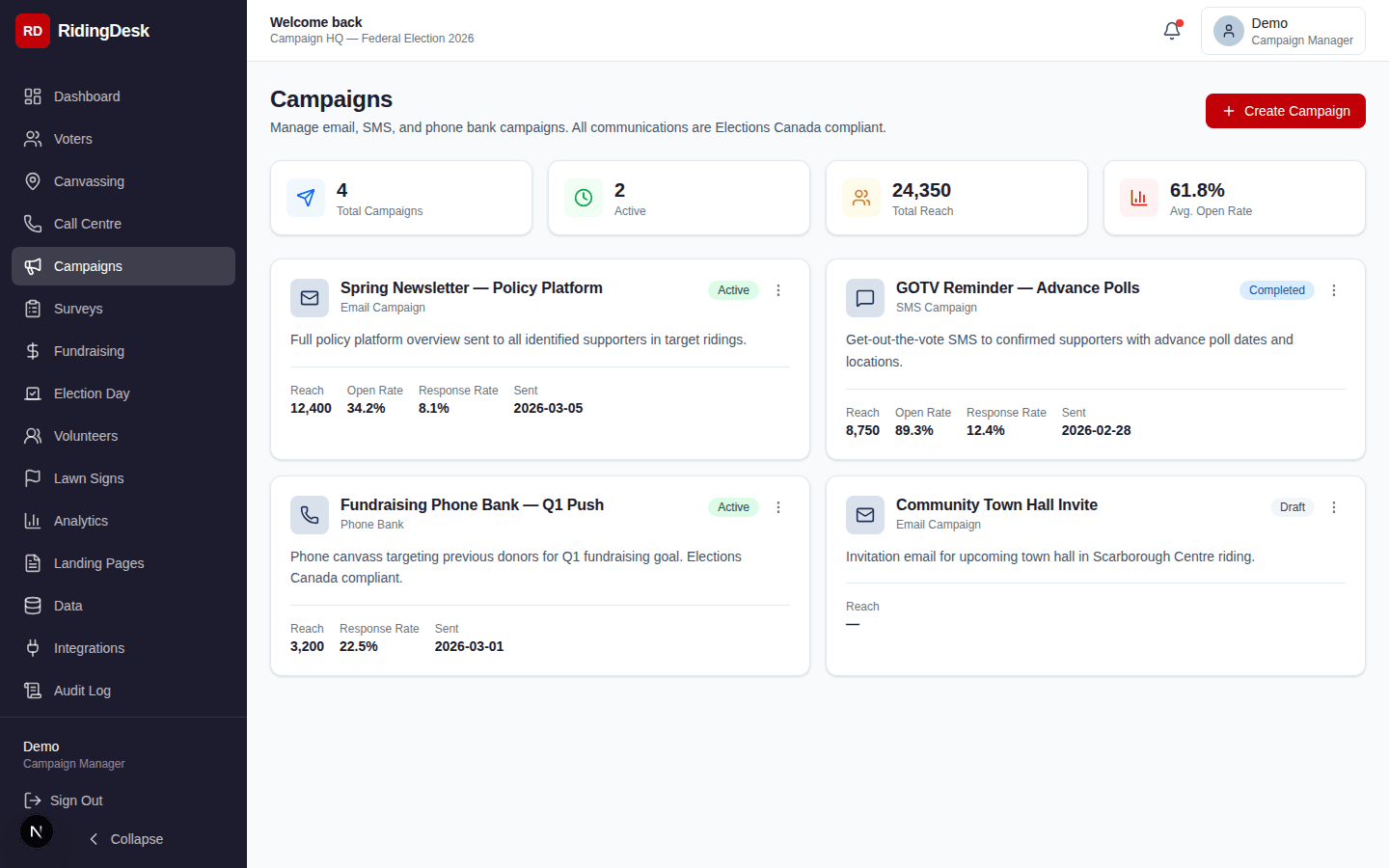
Task: Collapse the sidebar navigation
Action: point(124,839)
